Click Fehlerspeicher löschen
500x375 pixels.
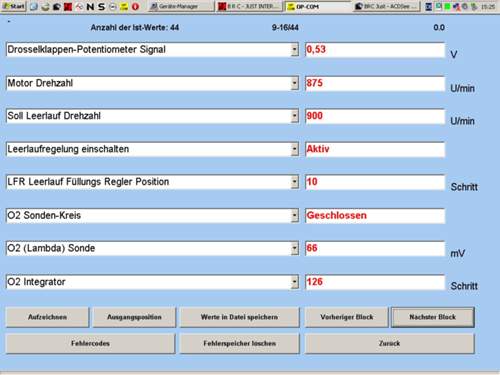point(239,343)
